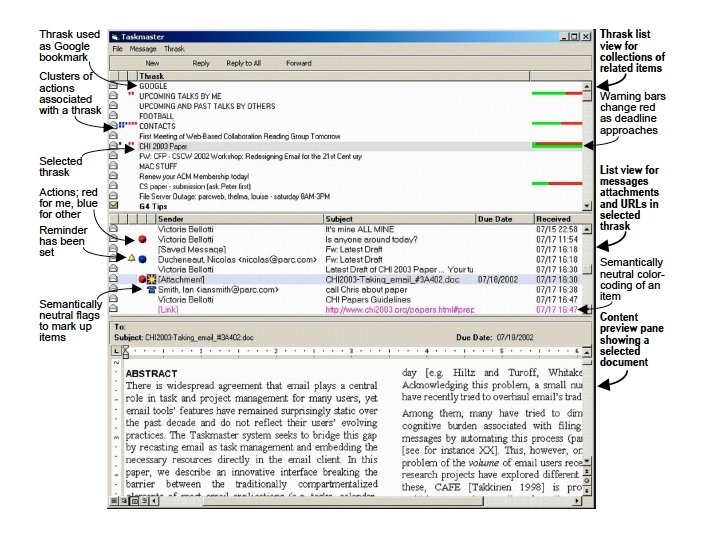Click scroll-up arrow of the thrask list

pos(587,86)
